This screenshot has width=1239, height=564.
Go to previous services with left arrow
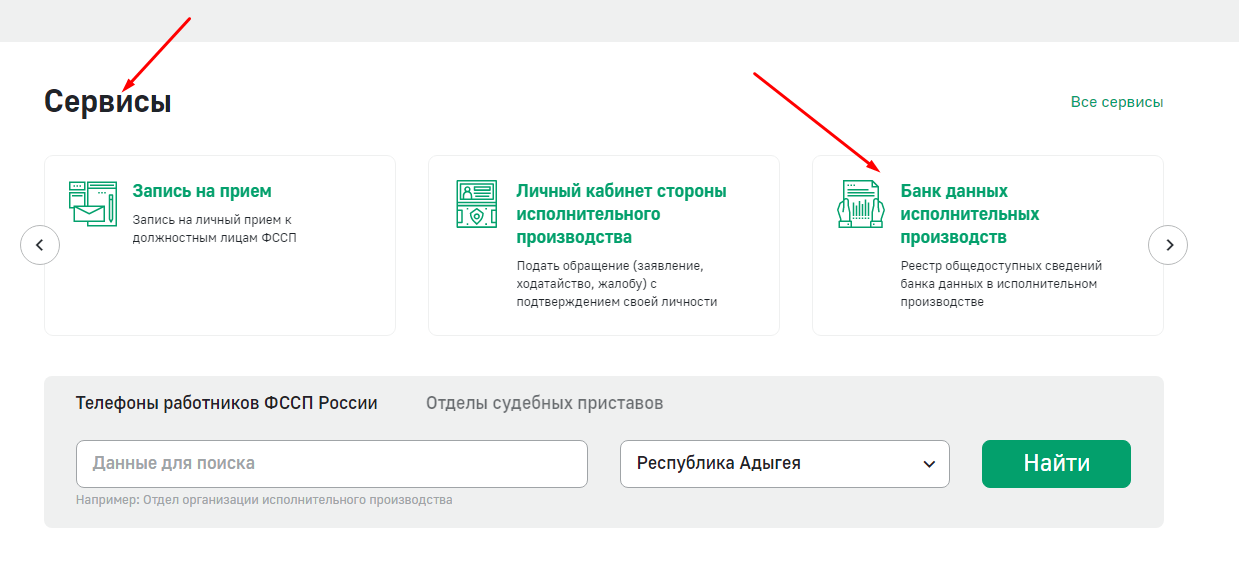click(x=40, y=245)
